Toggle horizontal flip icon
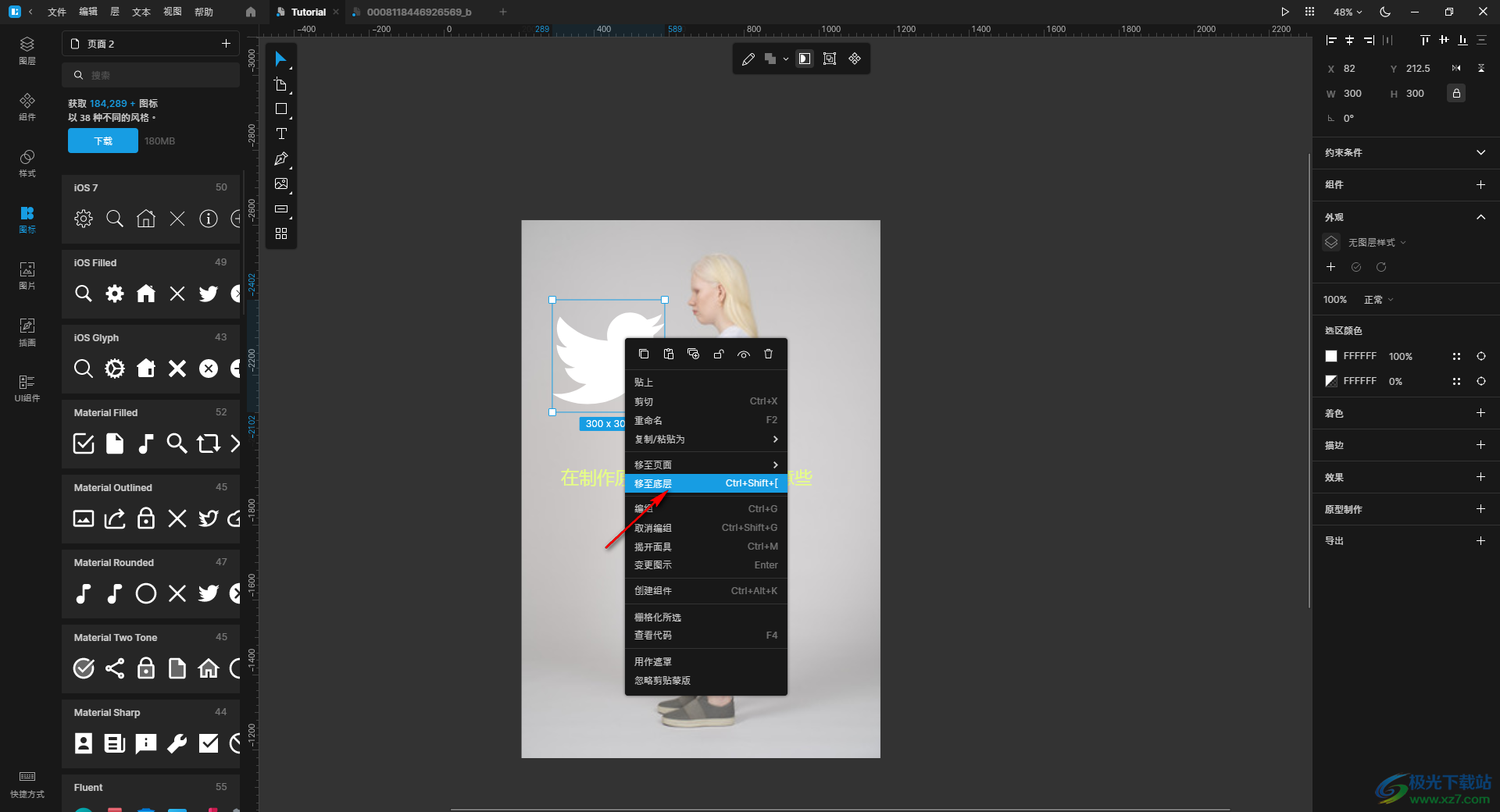This screenshot has width=1500, height=812. [x=1456, y=69]
